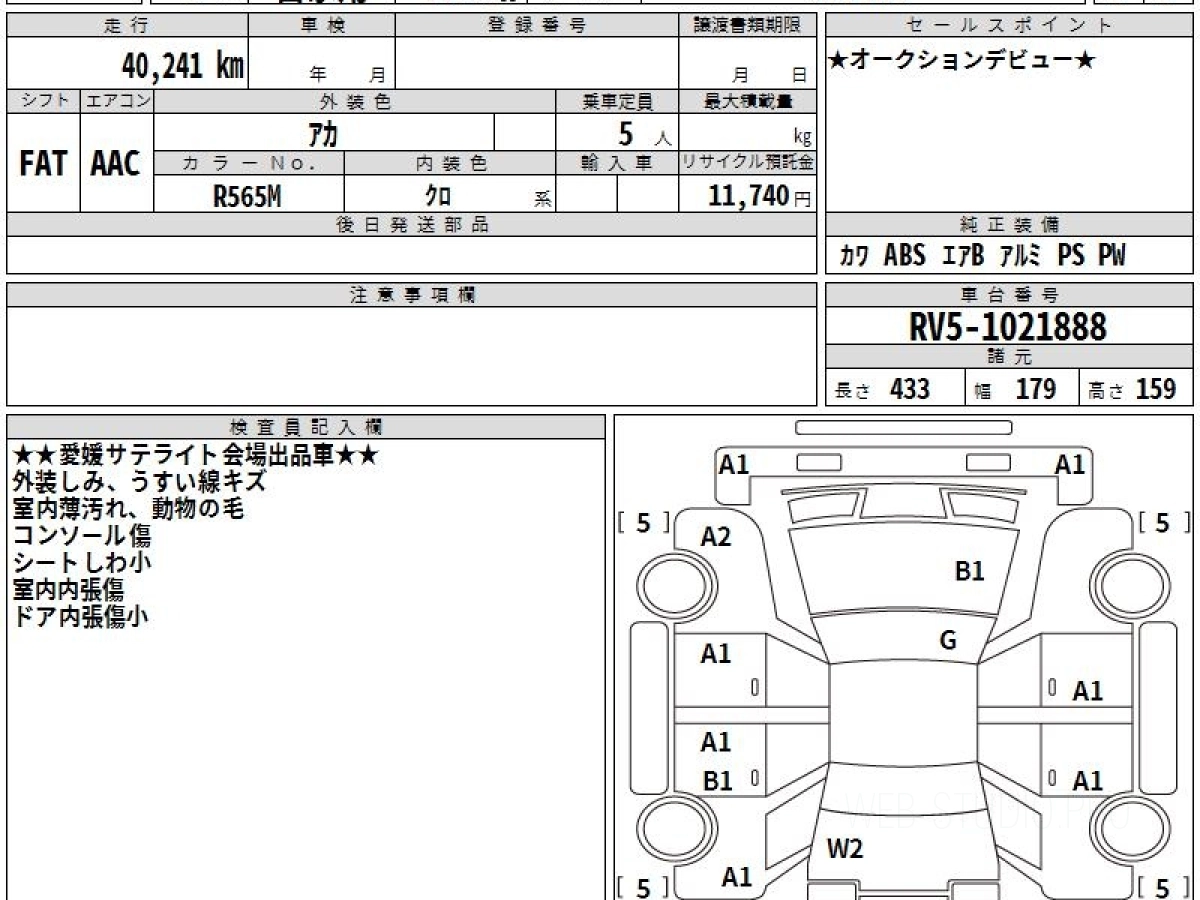Click the A2 damage mark on car diagram
This screenshot has width=1200, height=900.
pyautogui.click(x=716, y=537)
